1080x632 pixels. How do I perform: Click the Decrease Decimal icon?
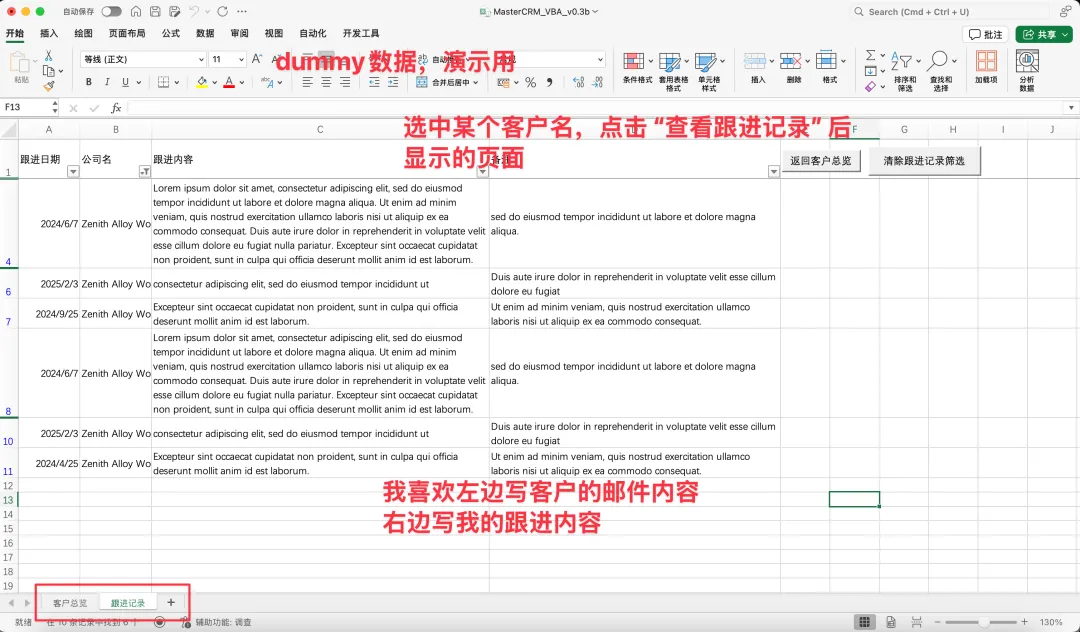coord(597,82)
